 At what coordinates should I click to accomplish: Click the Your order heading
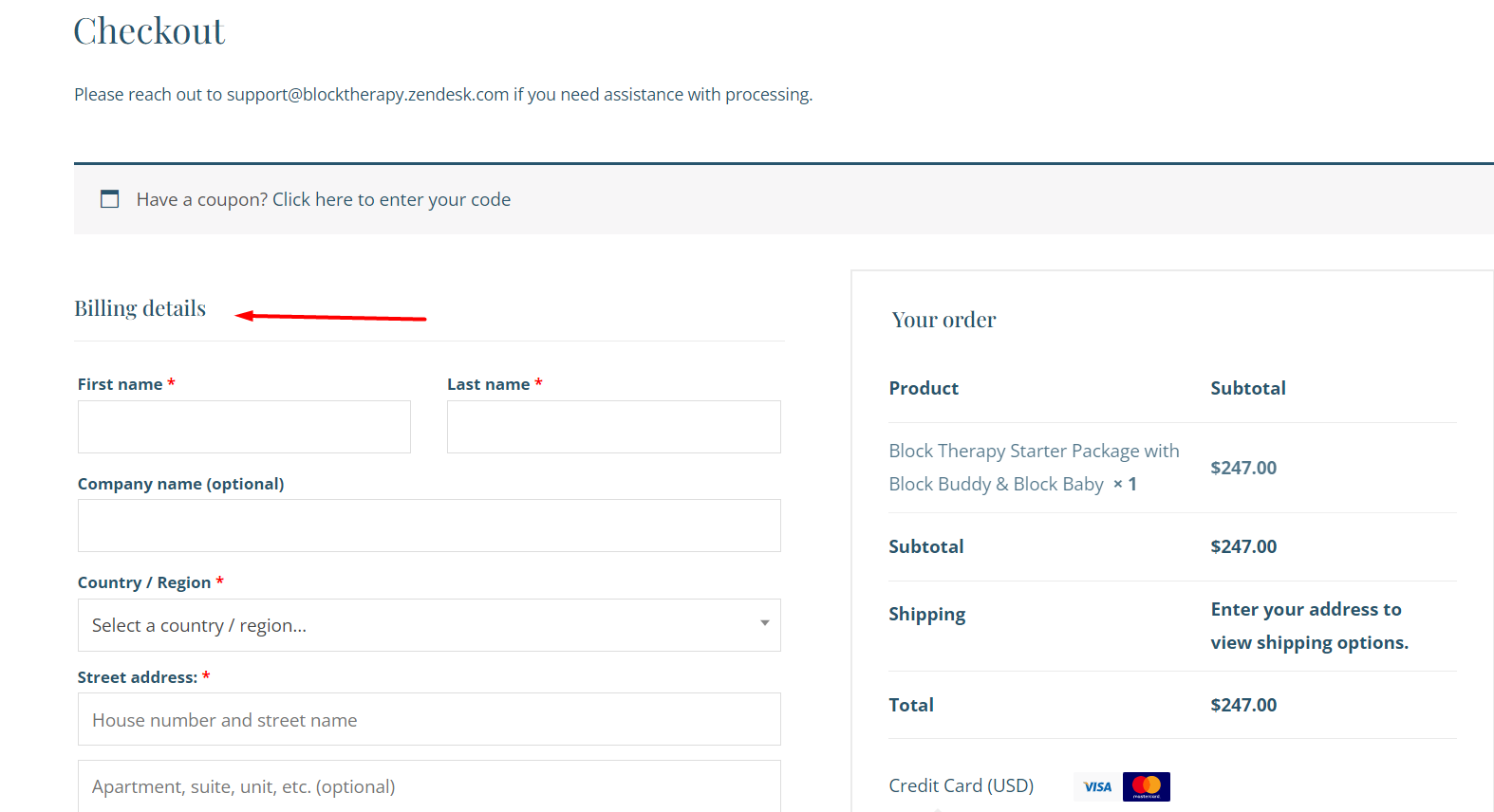point(943,320)
